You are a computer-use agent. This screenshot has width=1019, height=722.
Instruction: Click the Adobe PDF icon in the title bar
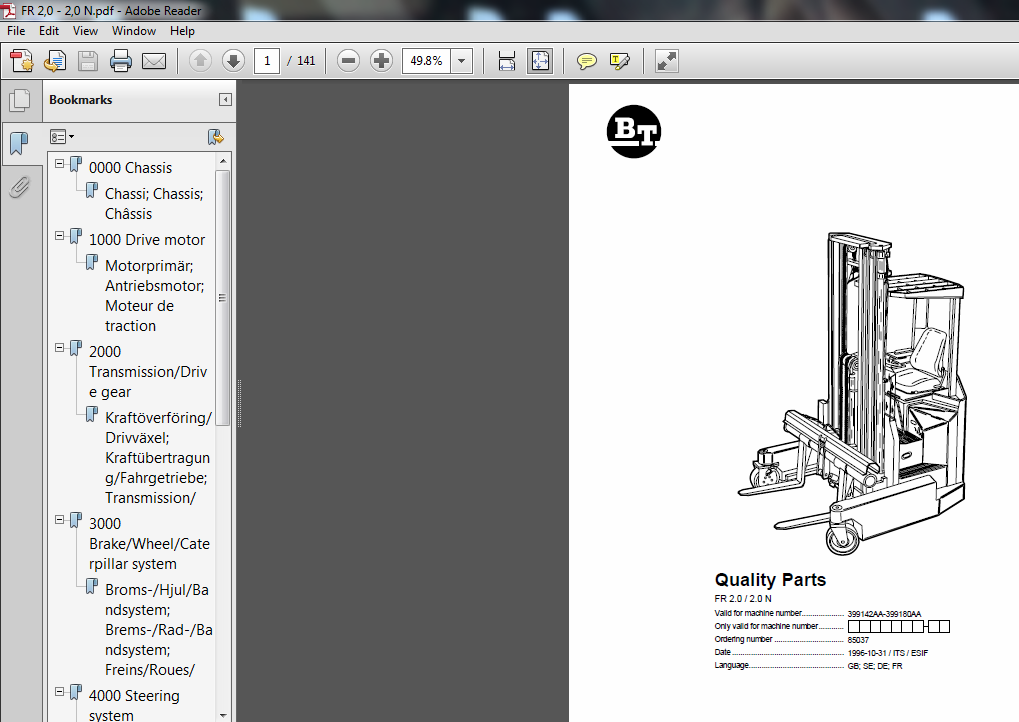tap(8, 10)
